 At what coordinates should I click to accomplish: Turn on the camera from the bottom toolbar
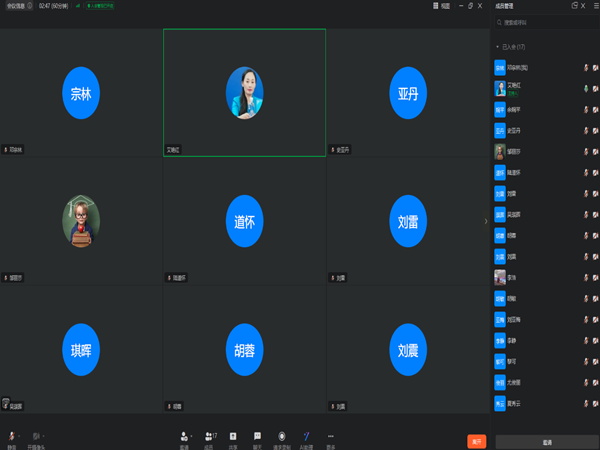[x=36, y=436]
